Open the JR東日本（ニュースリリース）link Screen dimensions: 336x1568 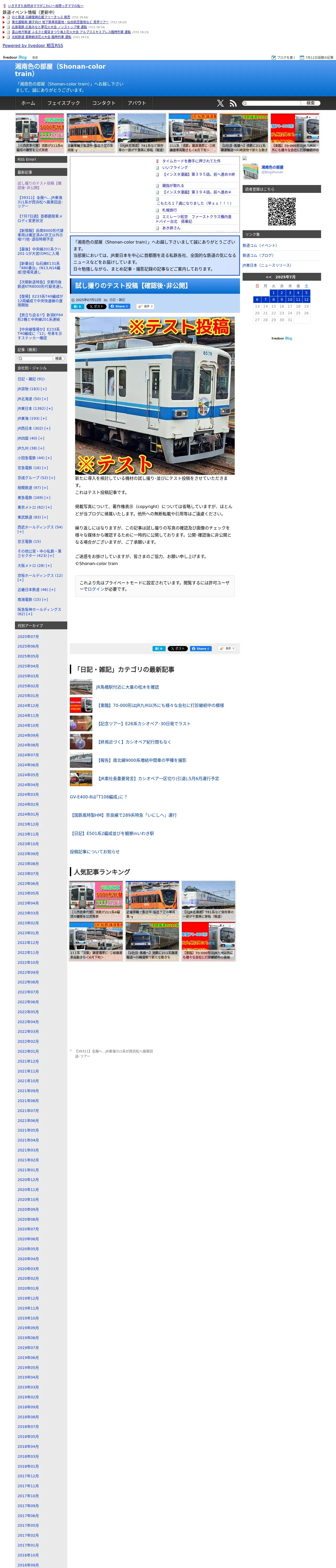[x=267, y=266]
